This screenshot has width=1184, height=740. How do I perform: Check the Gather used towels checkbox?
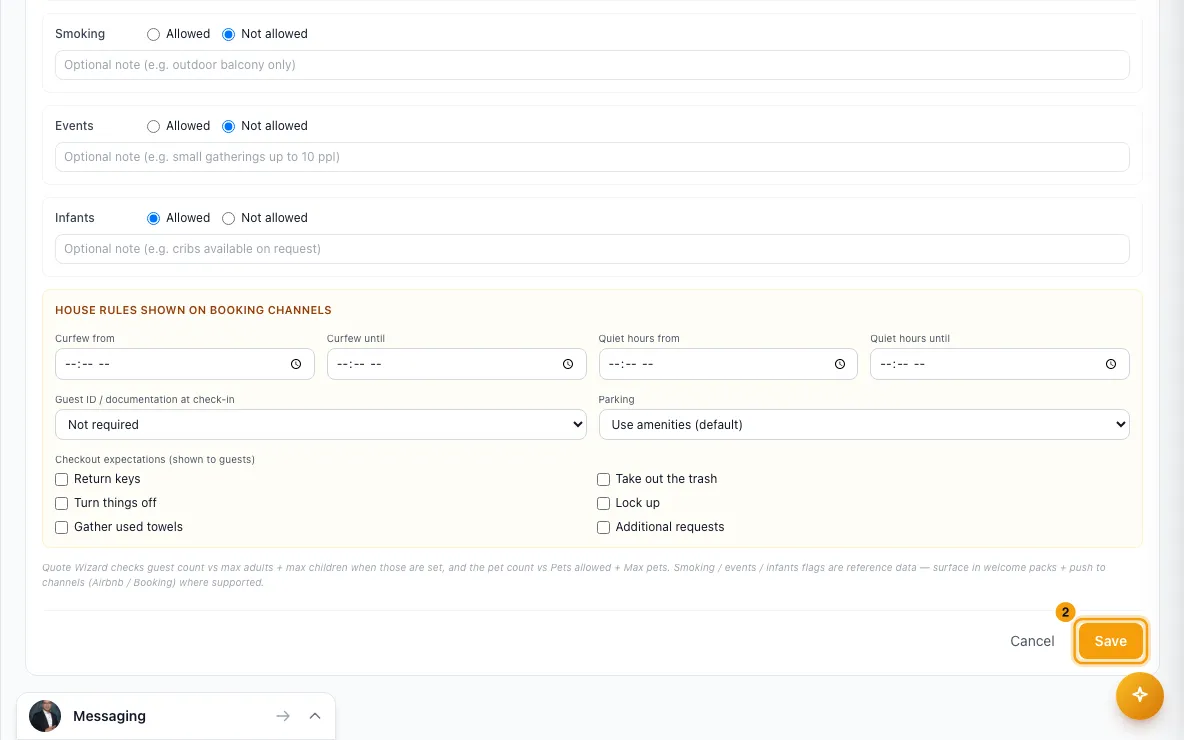click(62, 528)
